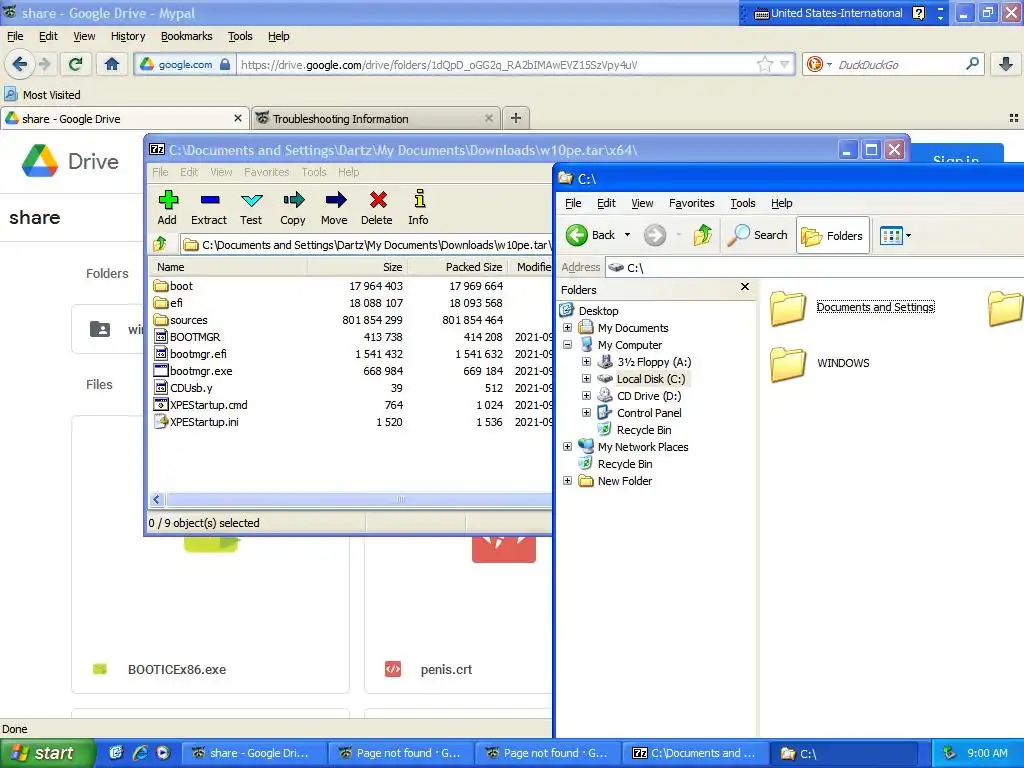Select the Documents and Settings folder icon

coord(788,308)
